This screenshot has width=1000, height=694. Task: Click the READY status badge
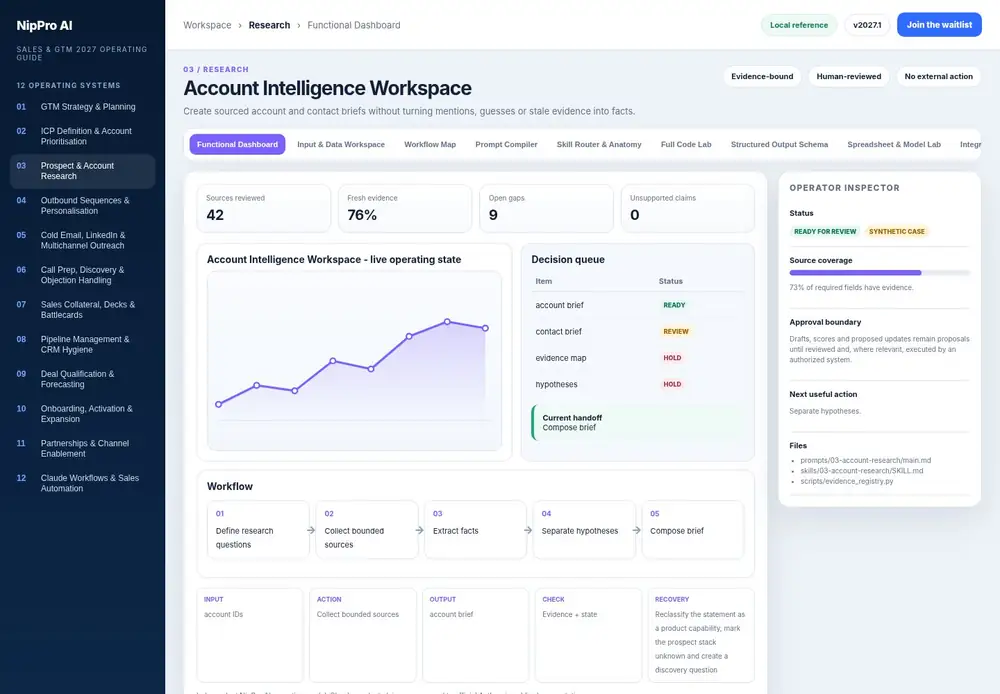(674, 305)
